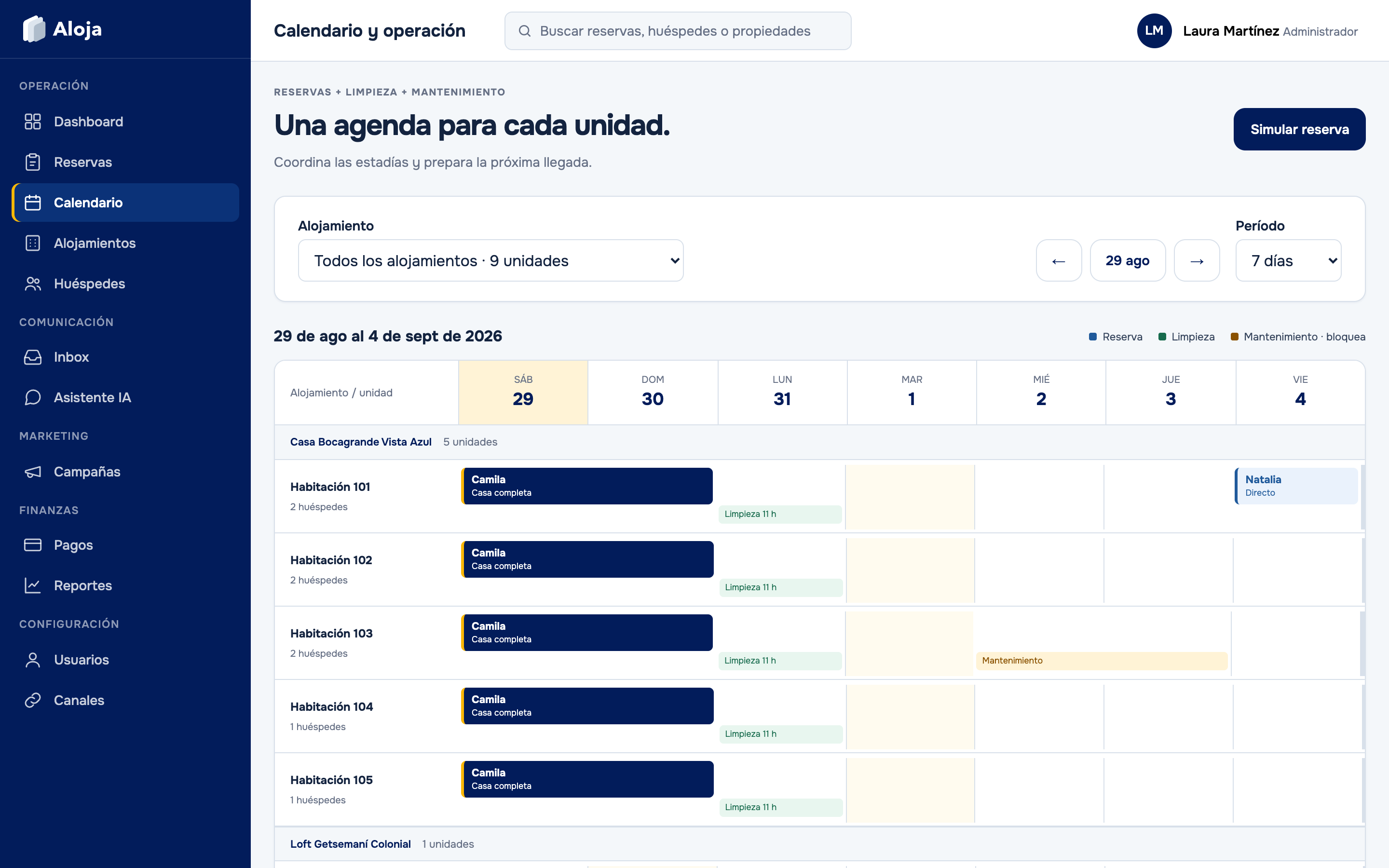
Task: Click the Simular reserva button
Action: [x=1299, y=129]
